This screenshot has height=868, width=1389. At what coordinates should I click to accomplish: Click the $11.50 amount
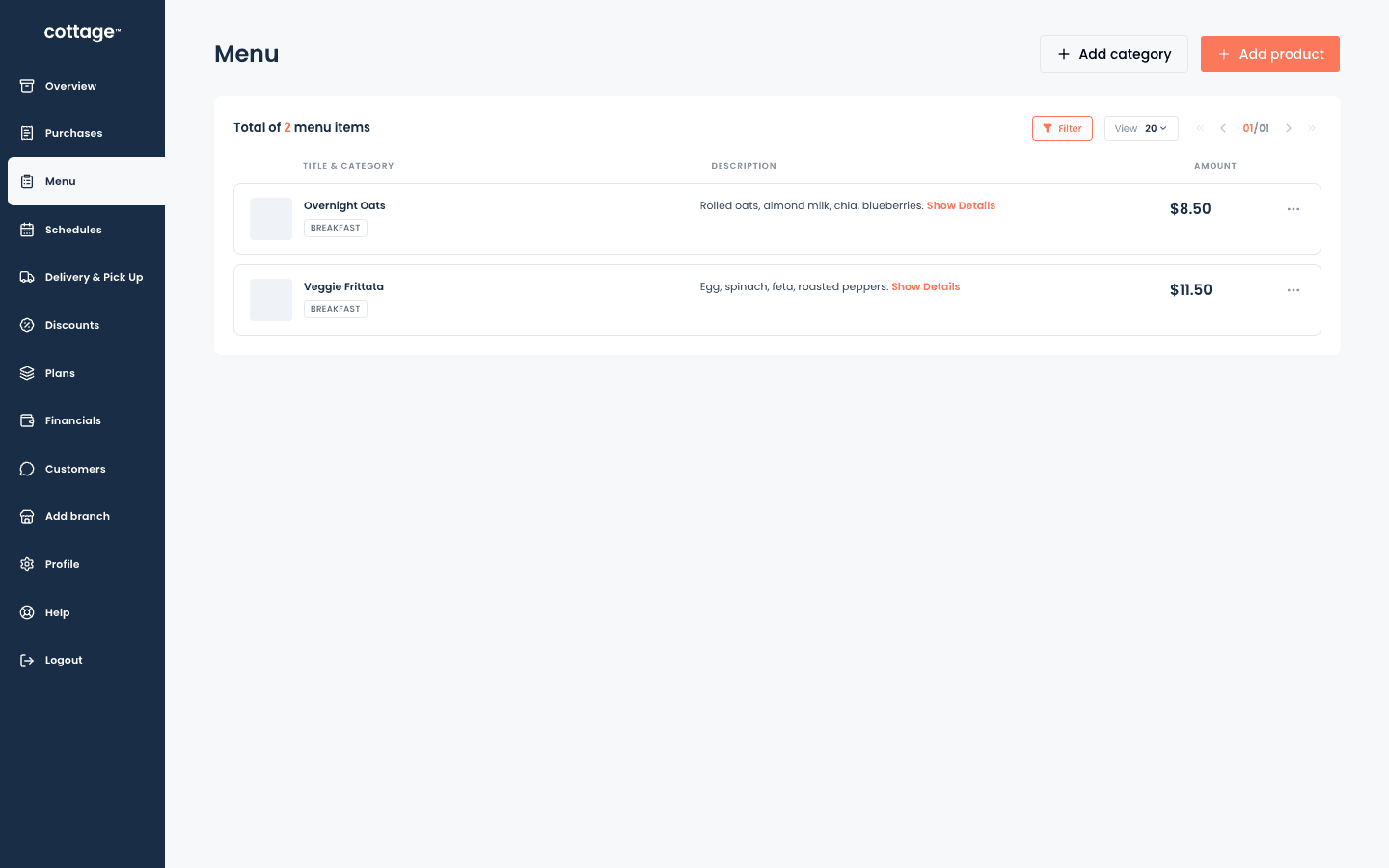pos(1190,290)
